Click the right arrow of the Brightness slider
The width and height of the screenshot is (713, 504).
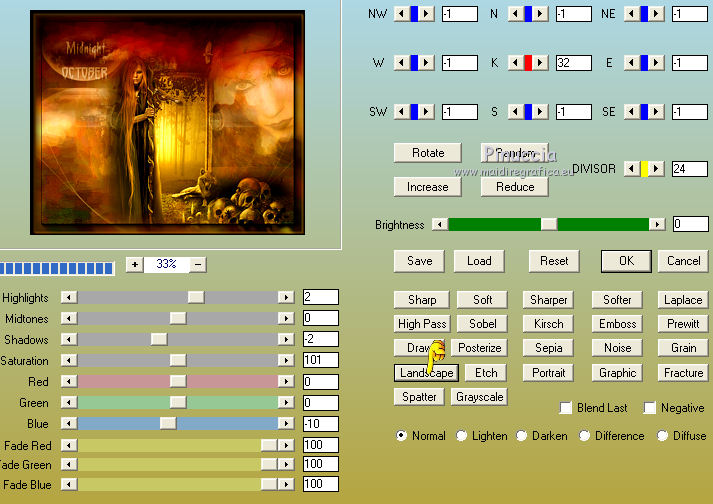[656, 225]
